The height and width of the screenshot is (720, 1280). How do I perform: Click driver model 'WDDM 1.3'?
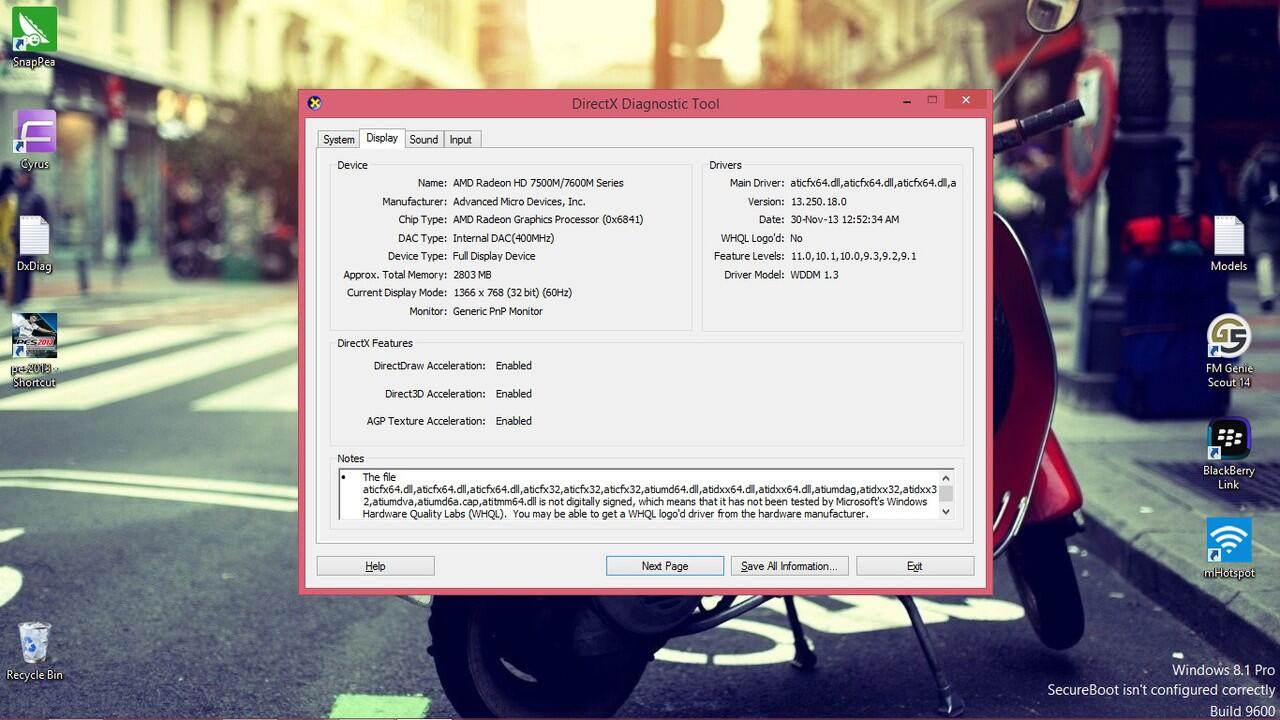[814, 274]
